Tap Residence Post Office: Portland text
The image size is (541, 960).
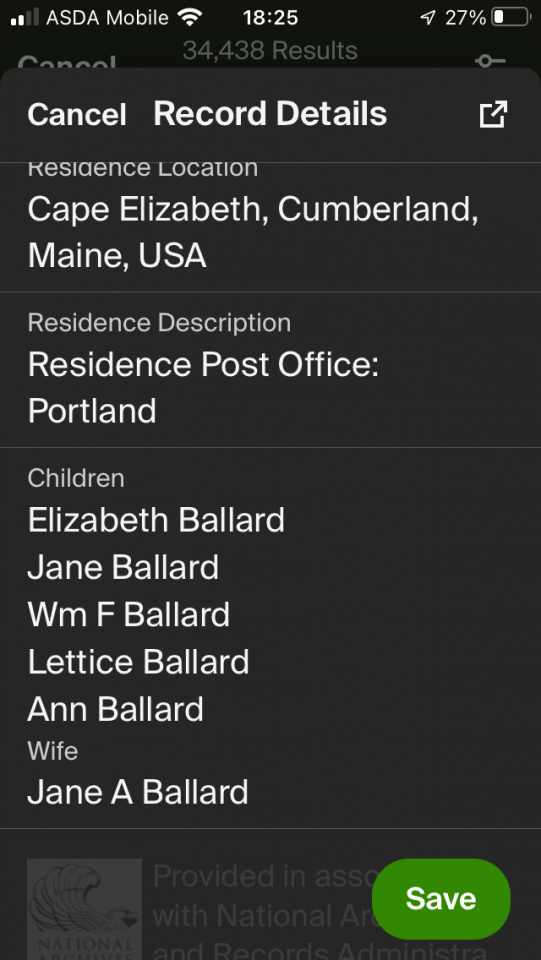click(203, 387)
